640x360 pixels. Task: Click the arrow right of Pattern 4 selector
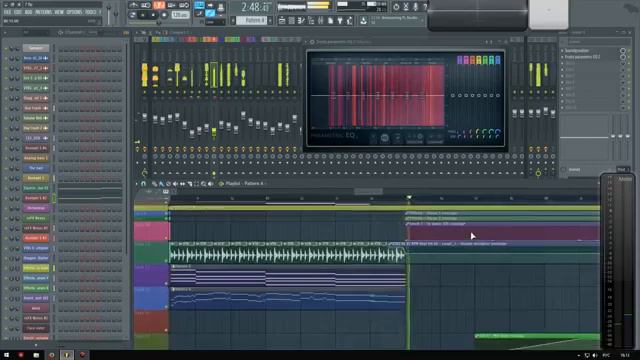coord(270,20)
